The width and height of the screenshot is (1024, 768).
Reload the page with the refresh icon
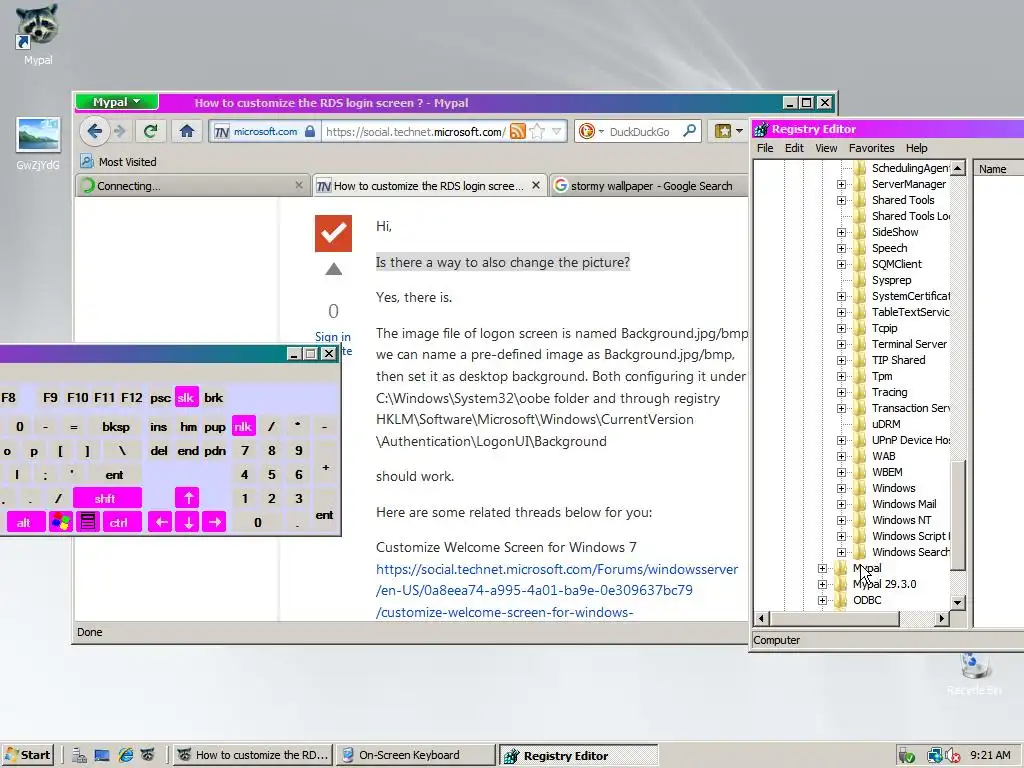150,131
